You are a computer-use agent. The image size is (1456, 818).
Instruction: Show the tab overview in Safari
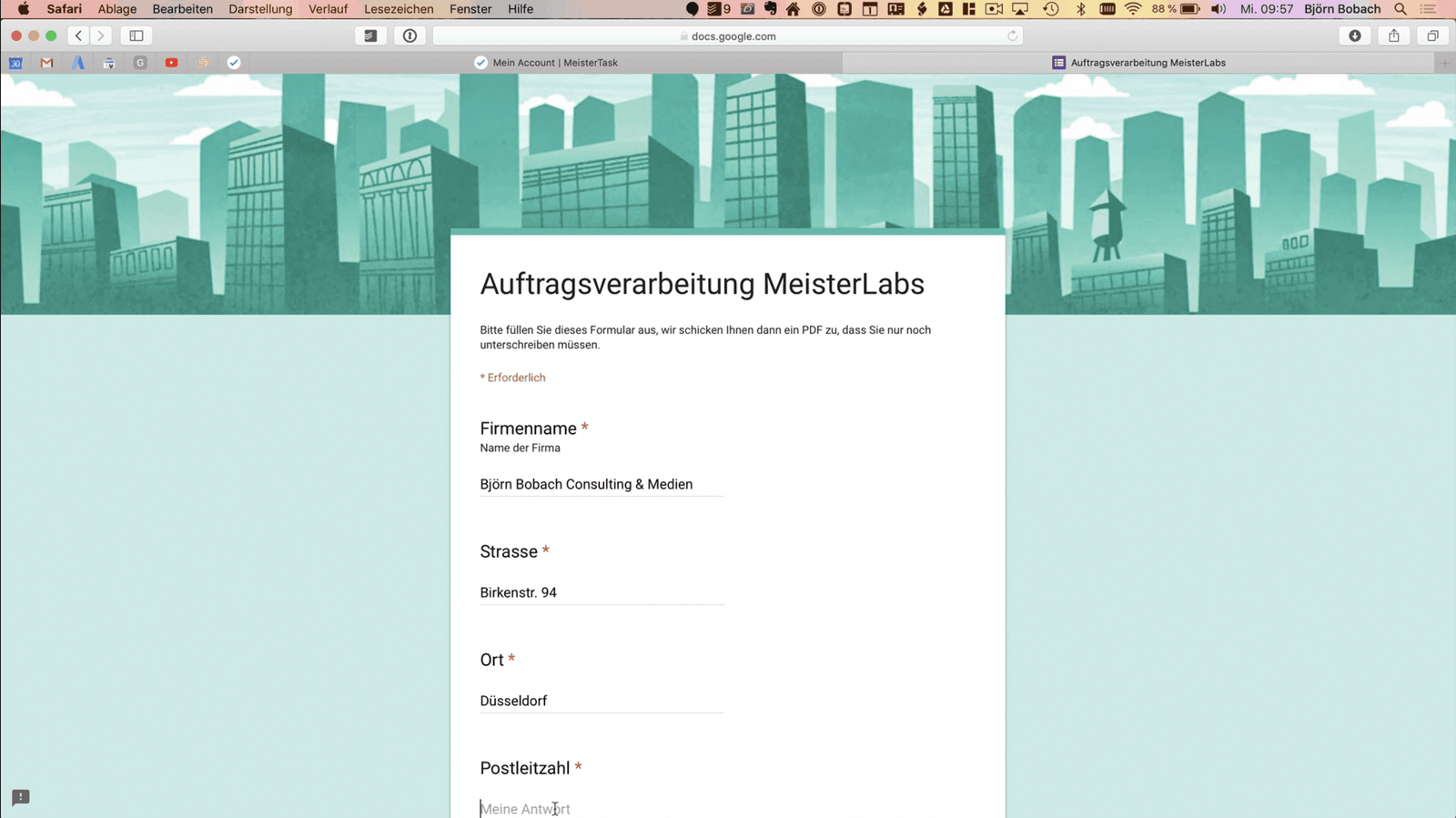(1432, 35)
